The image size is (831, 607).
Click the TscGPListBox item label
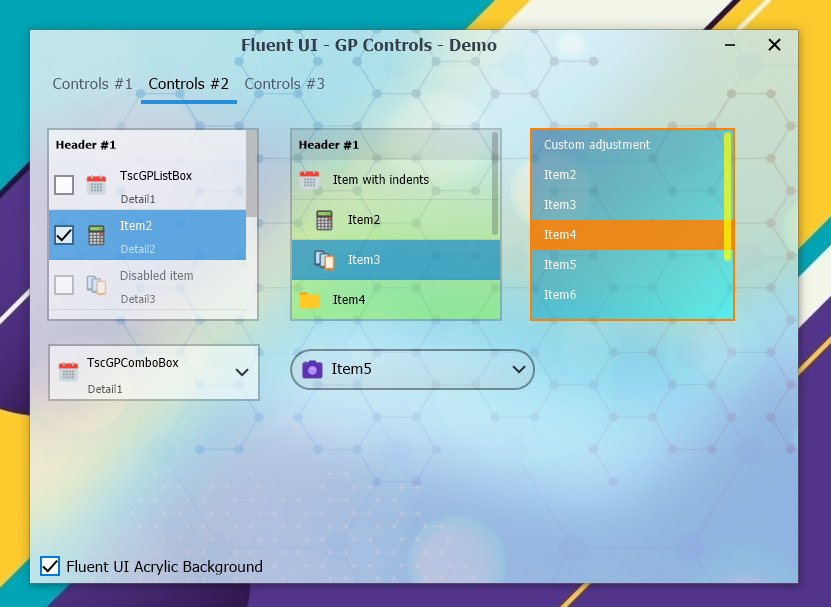tap(156, 176)
